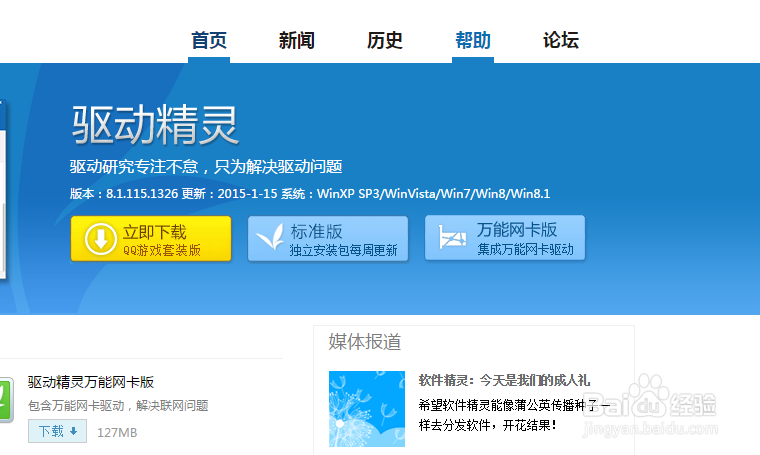
Task: Open the 论坛 tab
Action: pyautogui.click(x=561, y=40)
